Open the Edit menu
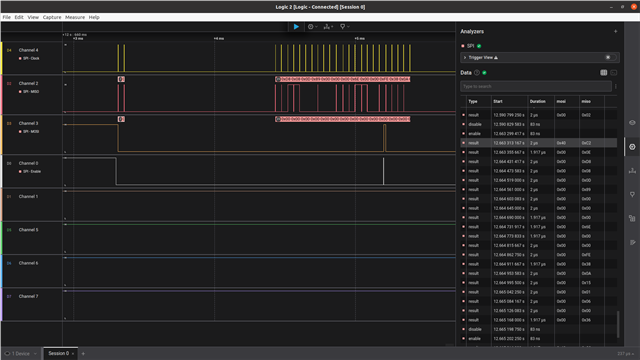The width and height of the screenshot is (640, 360). [19, 17]
